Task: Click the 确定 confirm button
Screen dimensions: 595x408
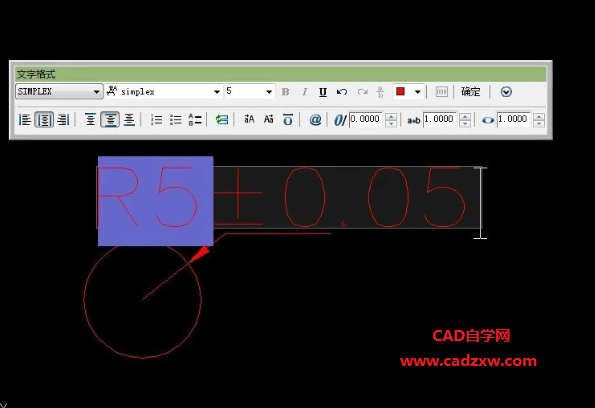Action: [471, 91]
